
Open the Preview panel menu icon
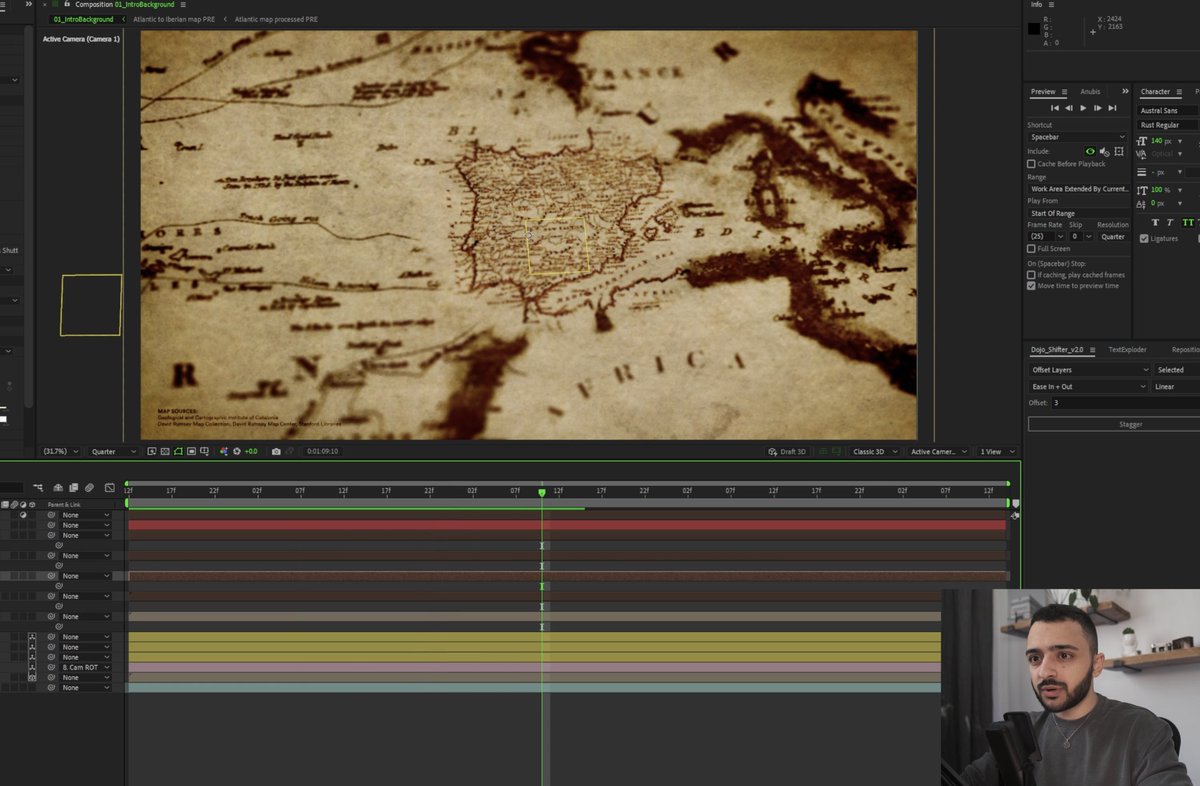click(1064, 92)
